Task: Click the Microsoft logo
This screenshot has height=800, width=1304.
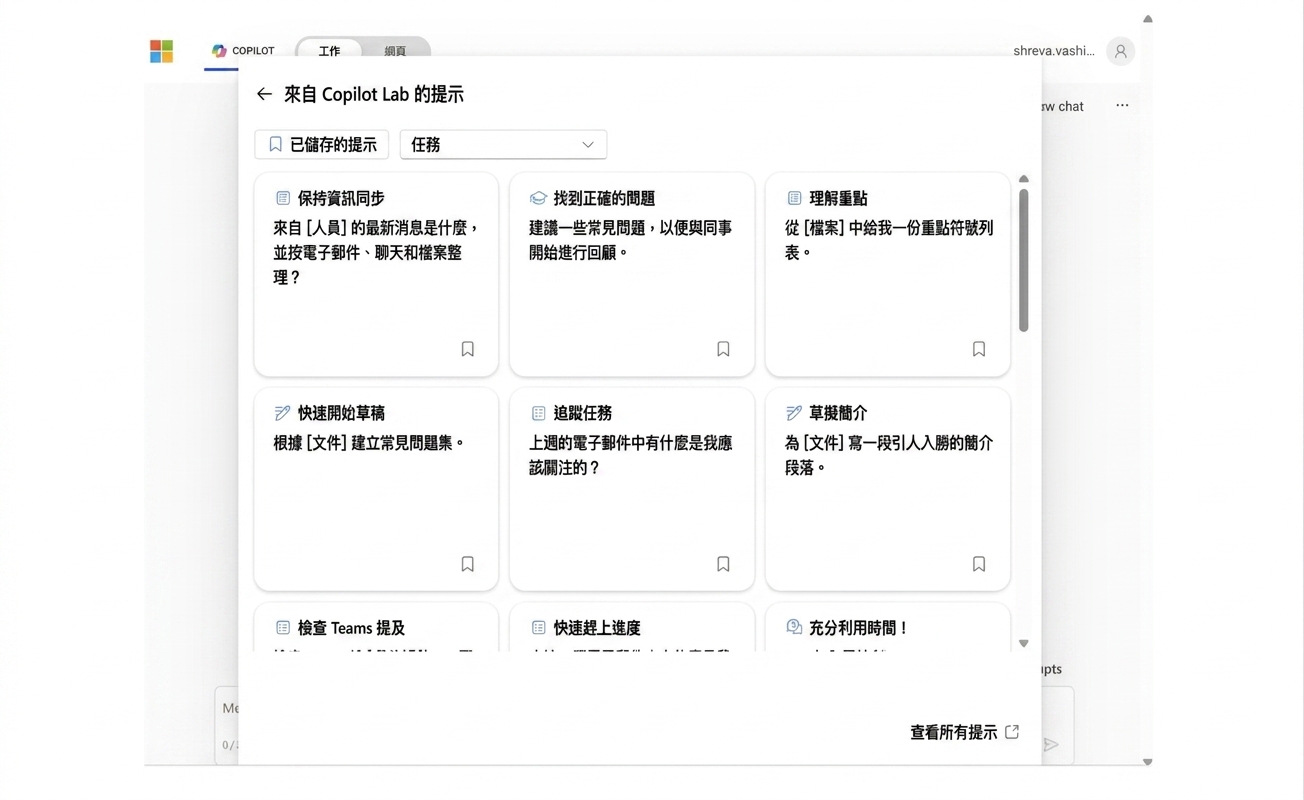Action: [x=161, y=51]
